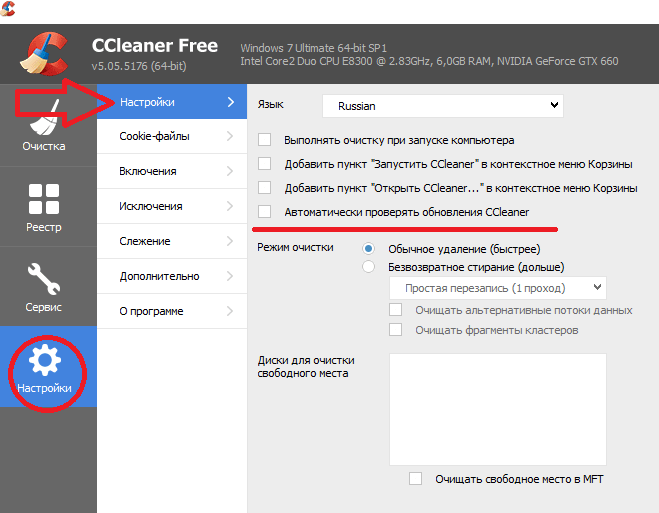Image resolution: width=659 pixels, height=513 pixels.
Task: Check Очищать альтернативные потоки данных
Action: pos(395,310)
